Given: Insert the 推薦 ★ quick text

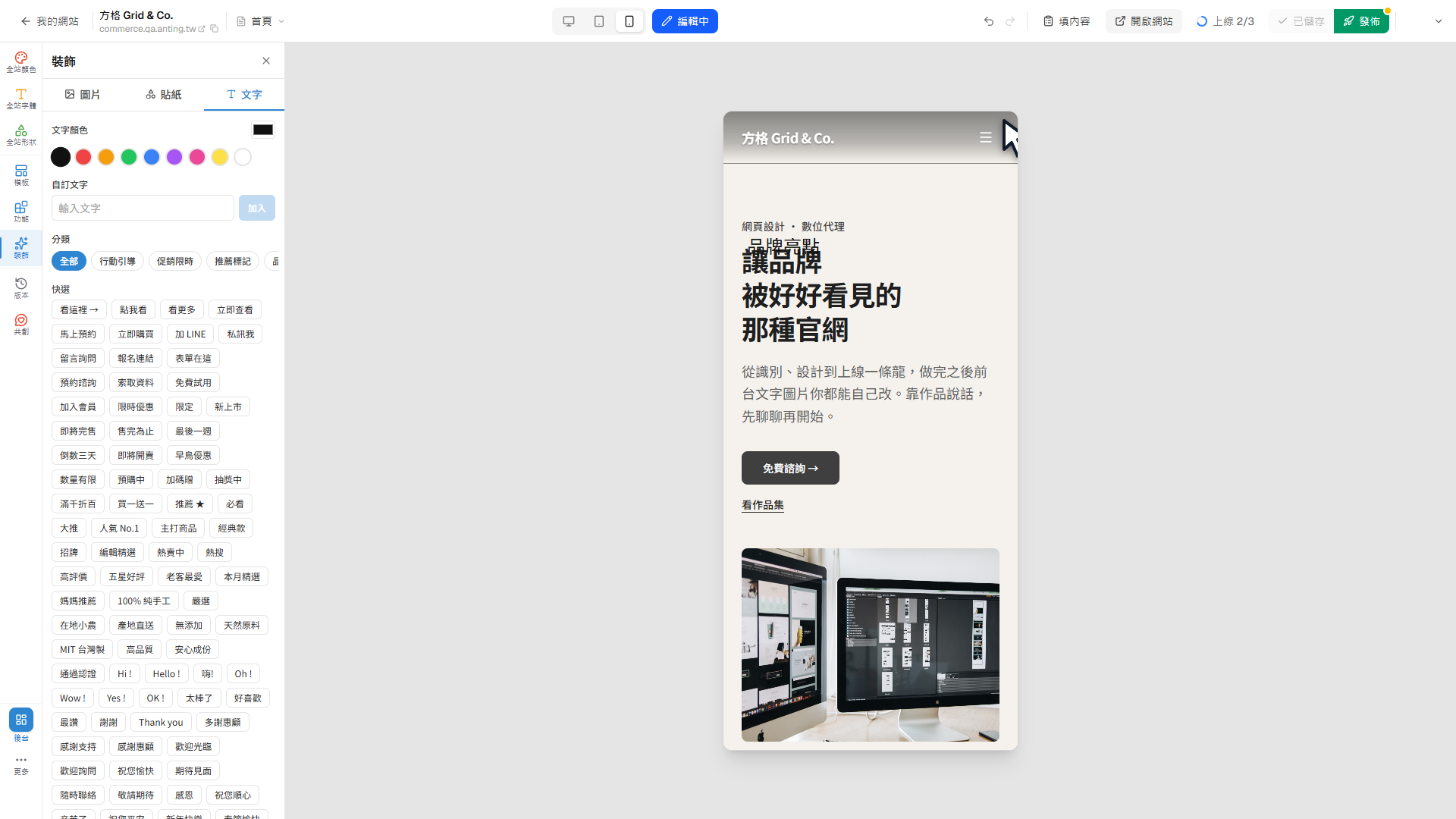Looking at the screenshot, I should tap(190, 504).
